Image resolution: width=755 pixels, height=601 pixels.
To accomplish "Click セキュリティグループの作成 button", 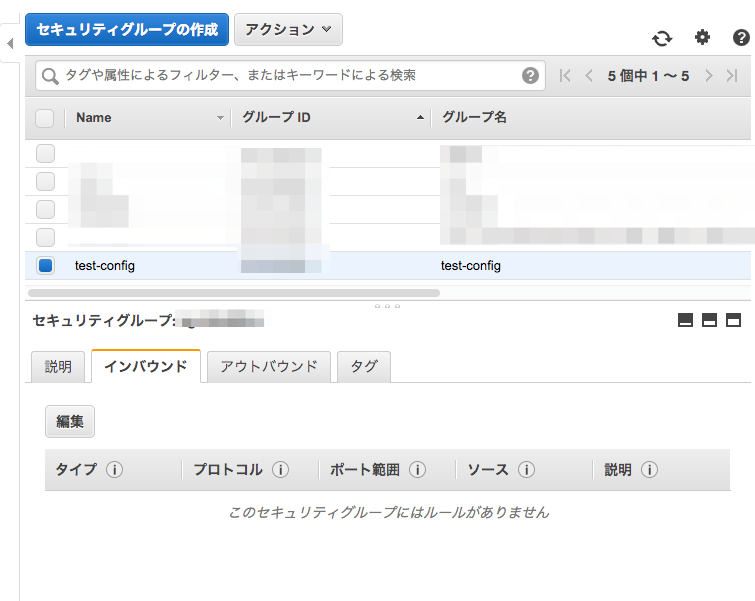I will [127, 30].
